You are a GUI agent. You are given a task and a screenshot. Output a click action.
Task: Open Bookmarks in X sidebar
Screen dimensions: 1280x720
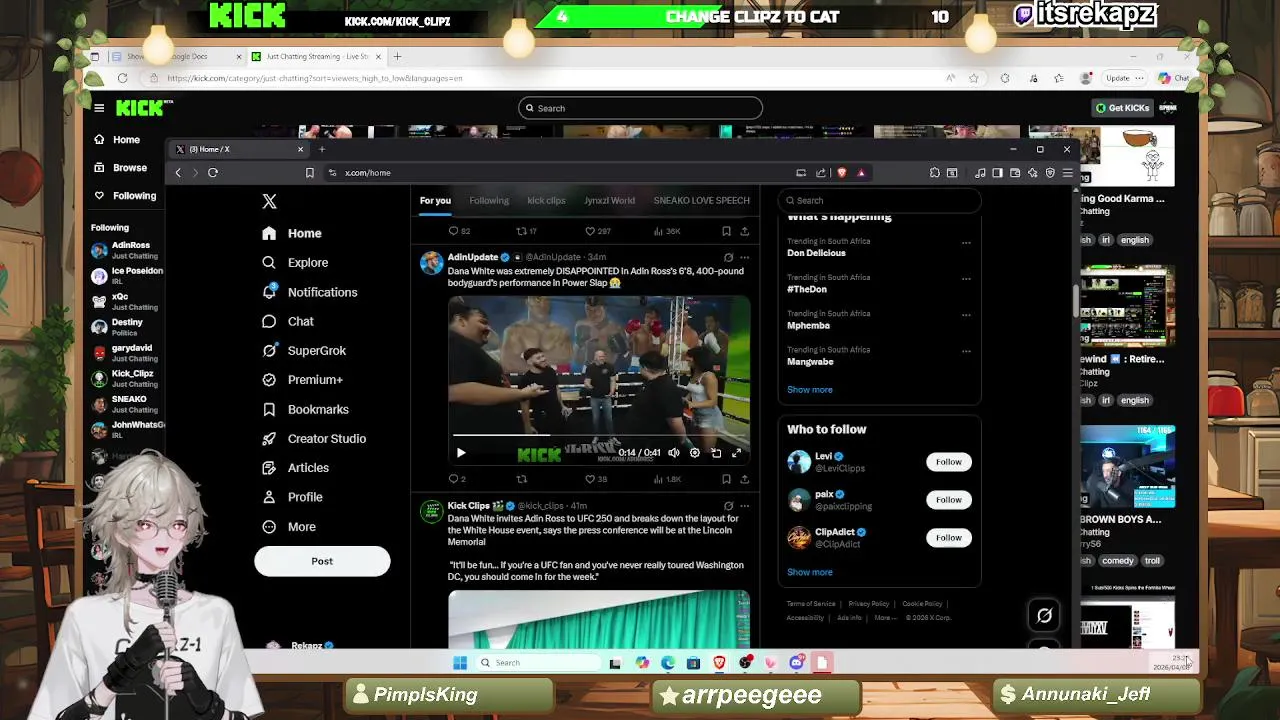(305, 409)
